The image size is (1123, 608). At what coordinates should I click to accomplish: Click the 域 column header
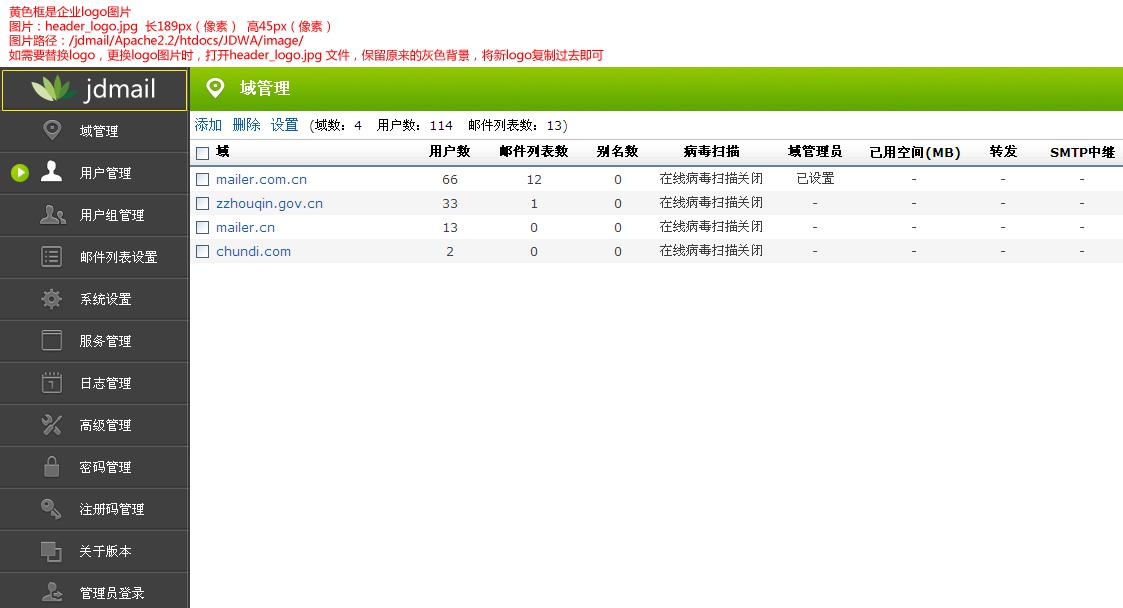point(223,151)
